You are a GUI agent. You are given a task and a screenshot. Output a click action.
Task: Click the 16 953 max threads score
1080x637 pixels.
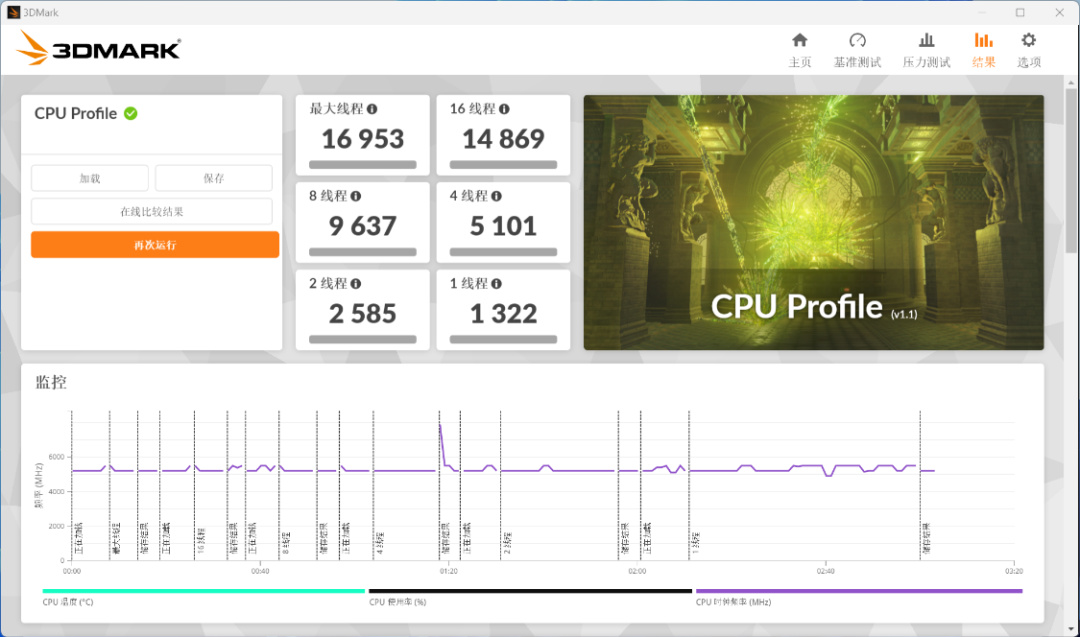tap(363, 139)
